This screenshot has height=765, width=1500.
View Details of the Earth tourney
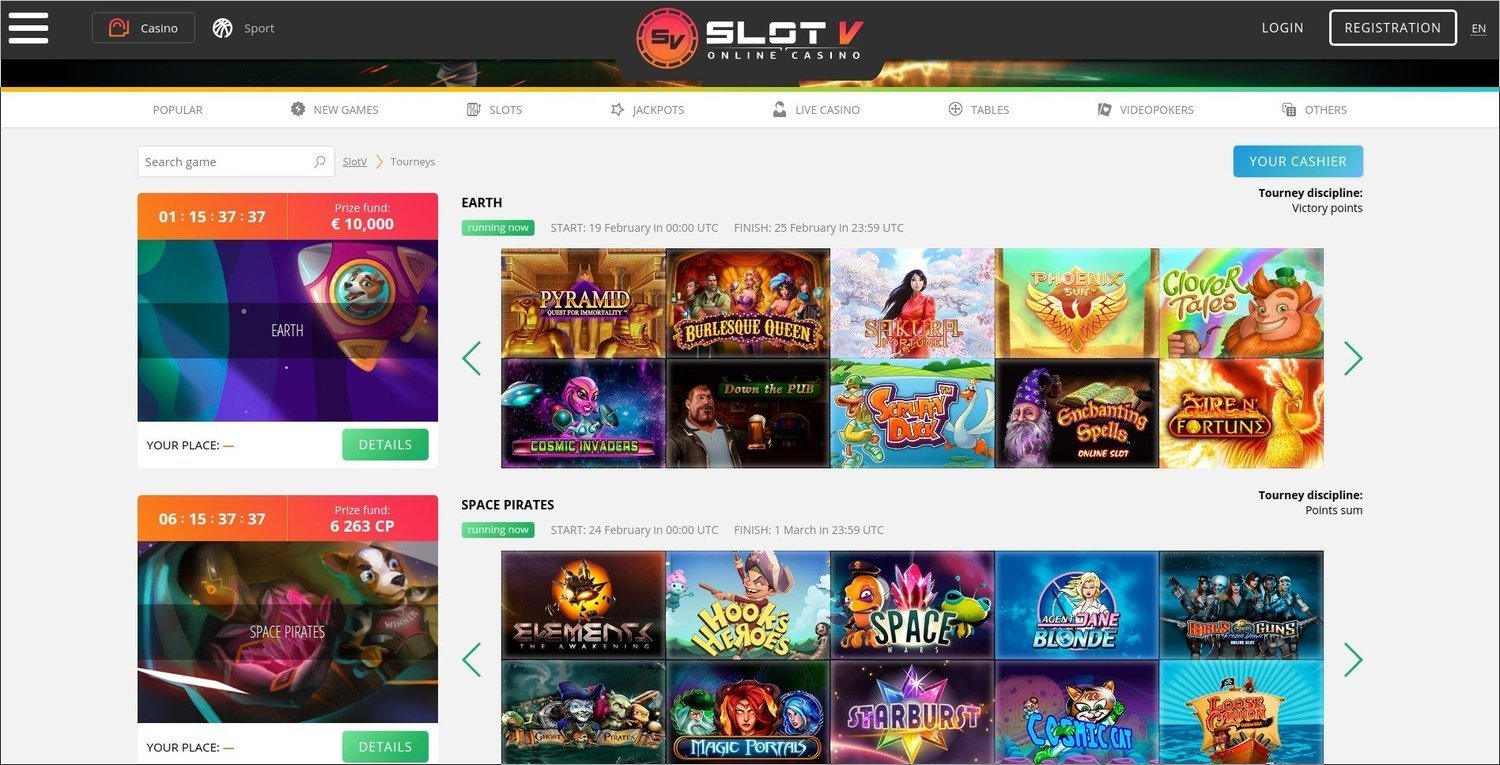tap(385, 445)
